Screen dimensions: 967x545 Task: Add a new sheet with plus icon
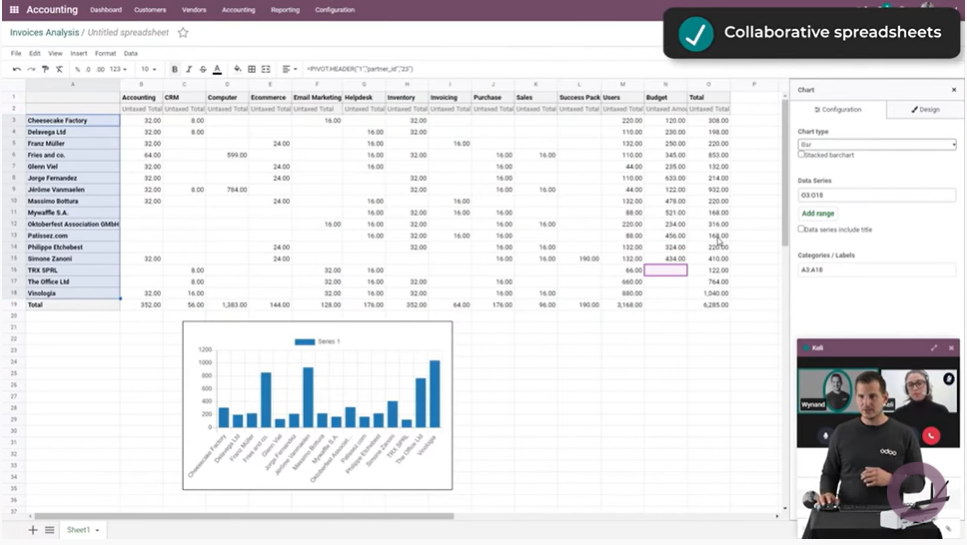point(33,530)
